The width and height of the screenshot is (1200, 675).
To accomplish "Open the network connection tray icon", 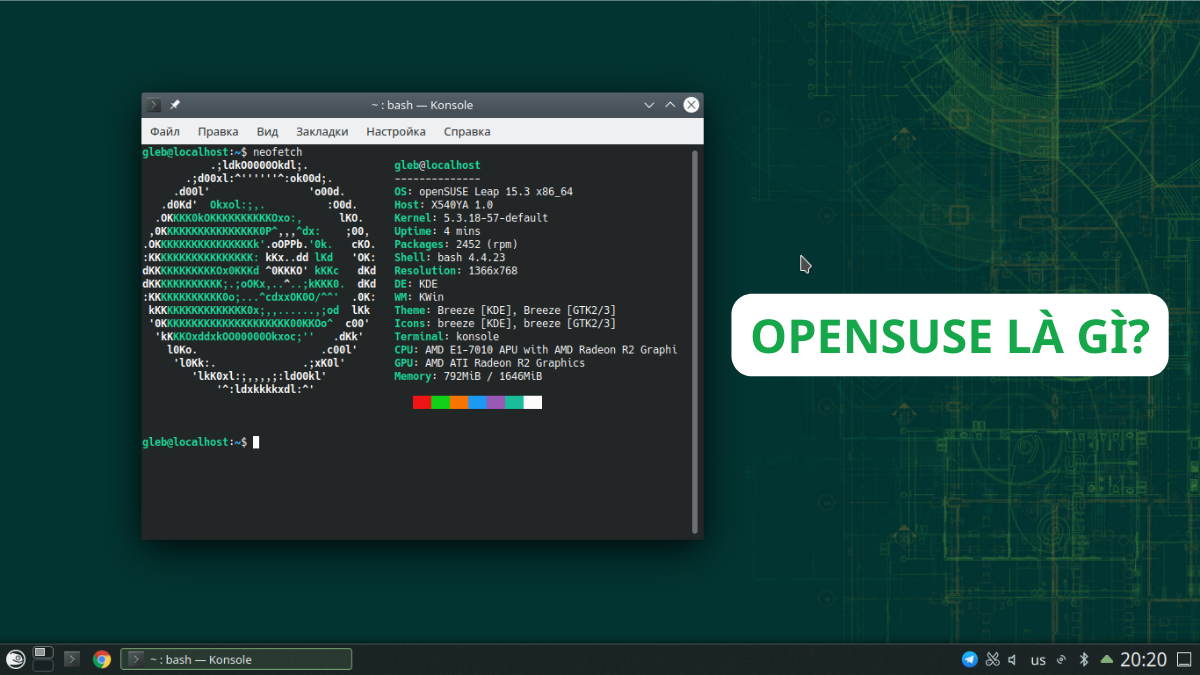I will coord(1061,659).
